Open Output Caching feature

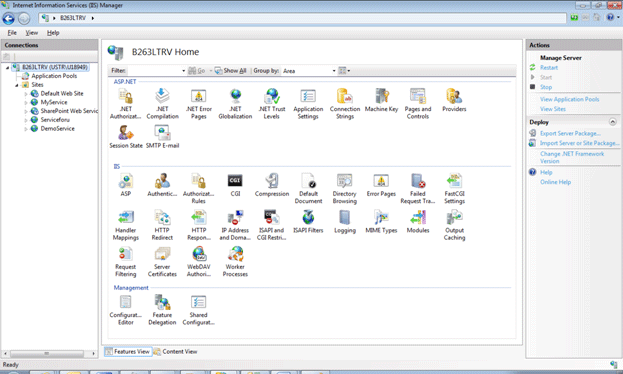coord(455,225)
